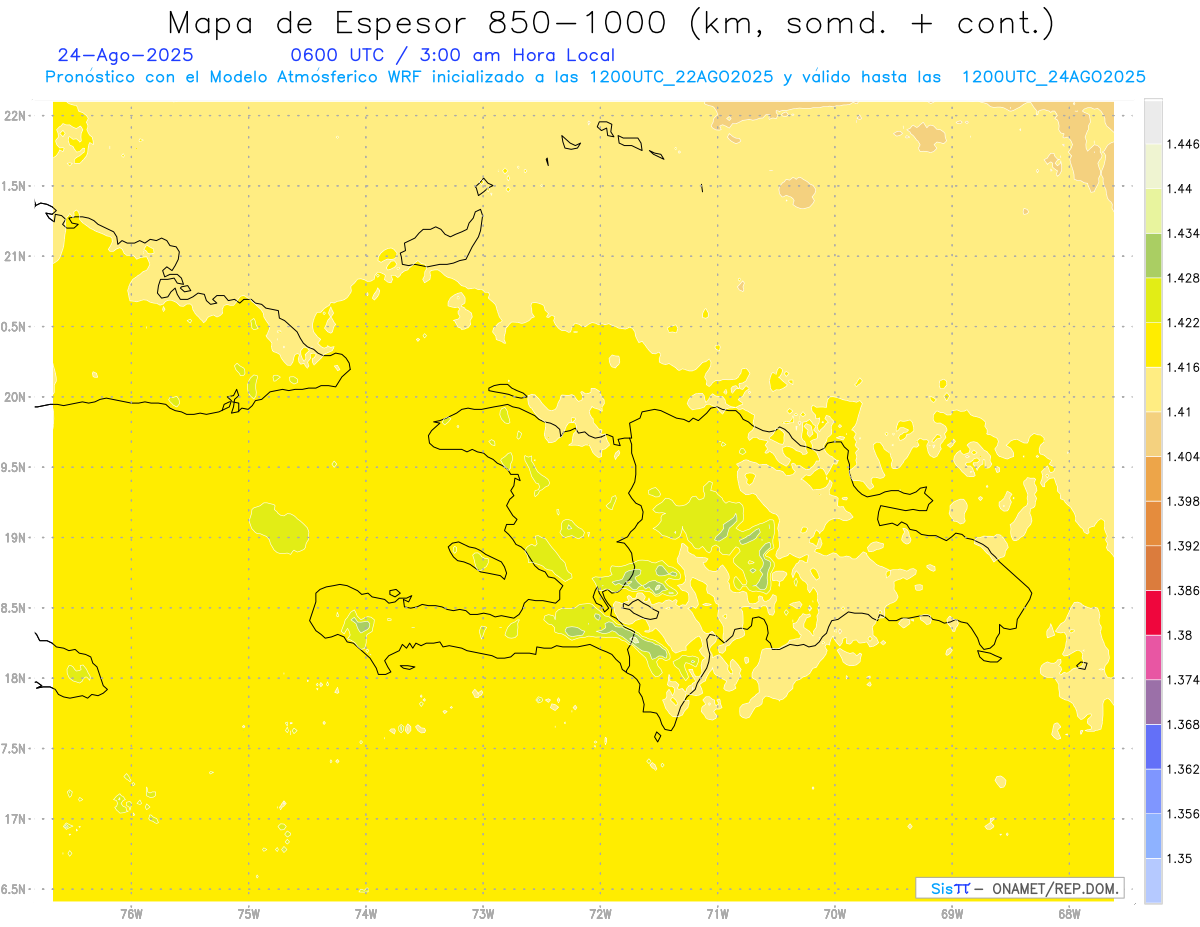Click the colorbar value label 1.398
Viewport: 1200px width, 927px height.
tap(1183, 501)
